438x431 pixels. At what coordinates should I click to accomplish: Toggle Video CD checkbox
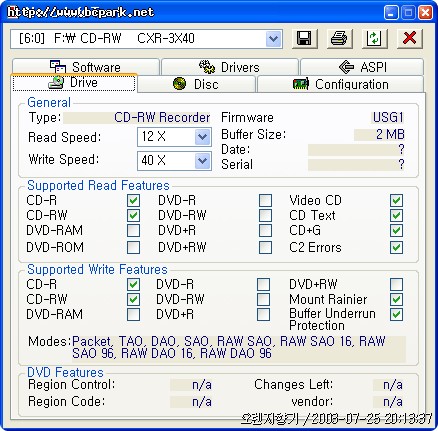[x=397, y=201]
